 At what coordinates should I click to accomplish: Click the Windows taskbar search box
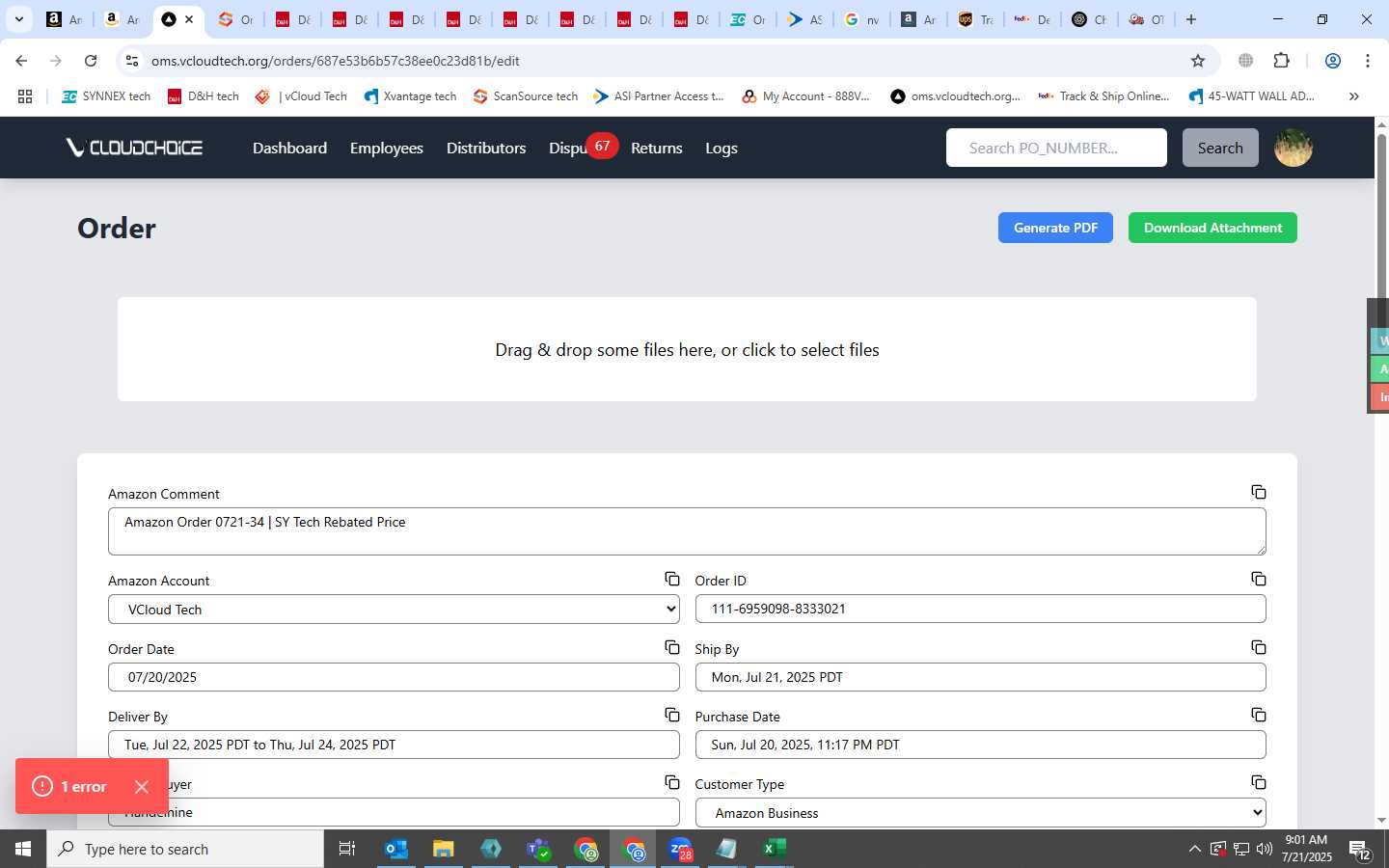point(185,849)
